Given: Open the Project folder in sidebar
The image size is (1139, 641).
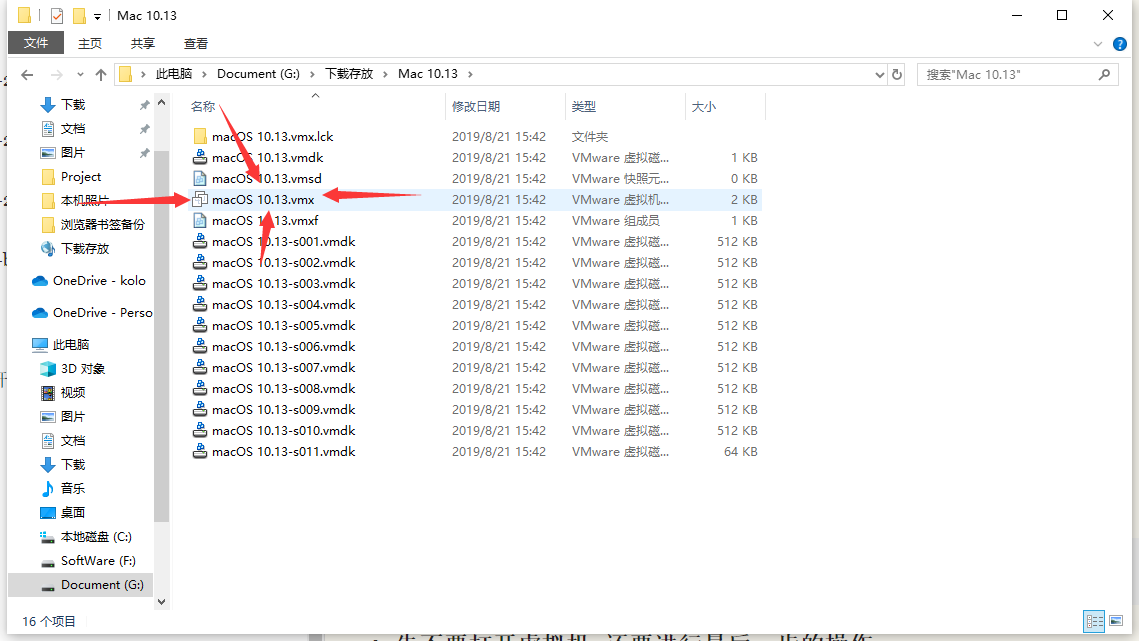Looking at the screenshot, I should (x=80, y=177).
